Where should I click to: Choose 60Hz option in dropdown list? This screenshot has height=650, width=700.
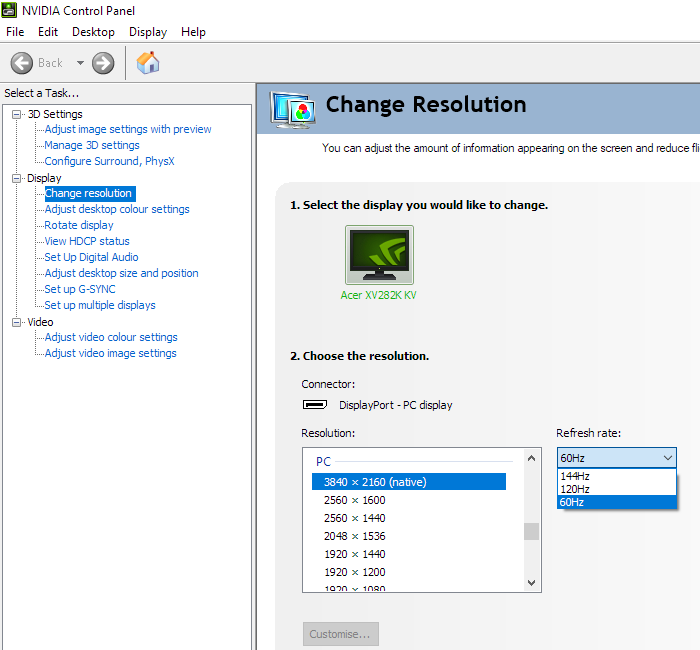pos(617,502)
